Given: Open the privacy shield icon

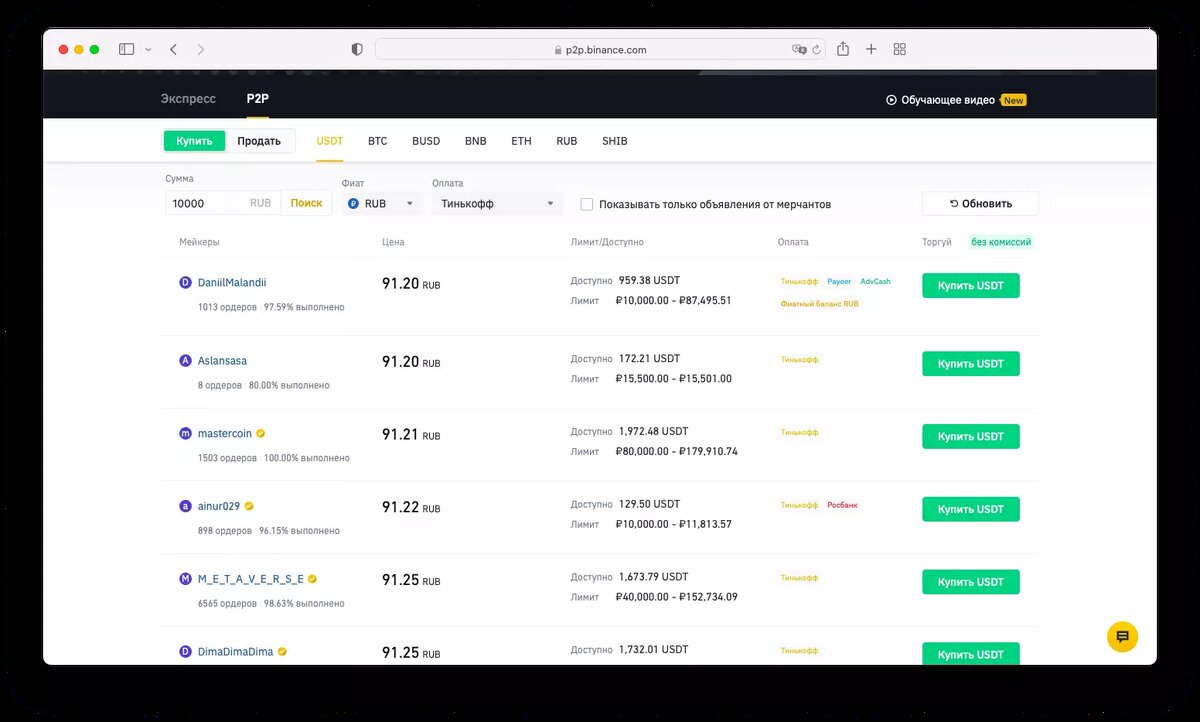Looking at the screenshot, I should tap(357, 49).
